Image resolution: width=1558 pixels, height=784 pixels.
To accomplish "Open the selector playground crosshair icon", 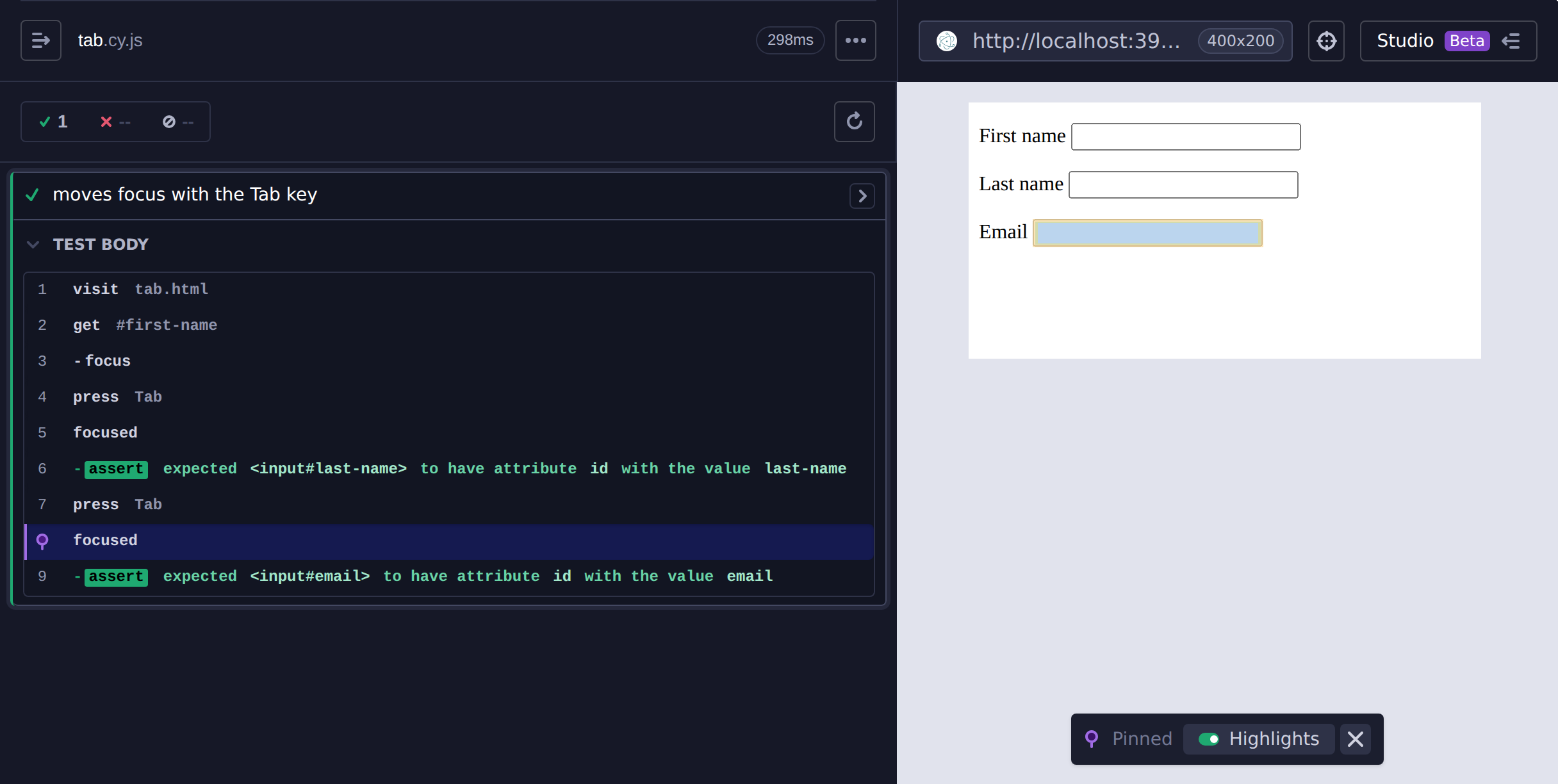I will click(1326, 41).
